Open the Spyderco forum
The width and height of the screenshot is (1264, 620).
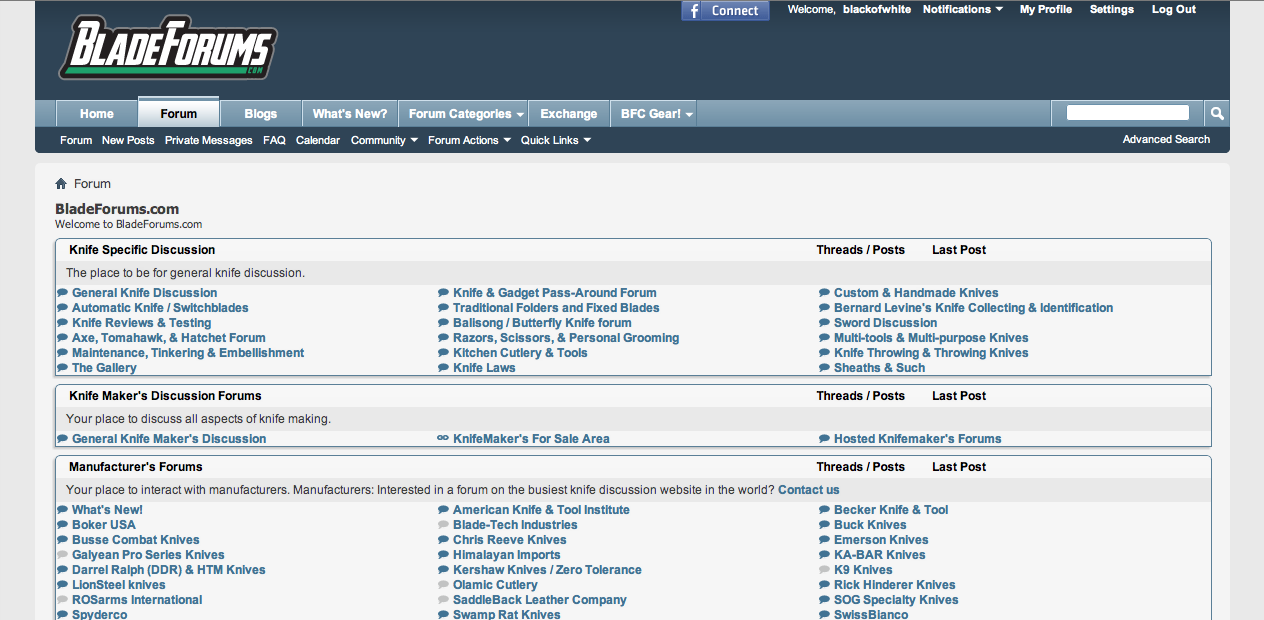(x=100, y=614)
